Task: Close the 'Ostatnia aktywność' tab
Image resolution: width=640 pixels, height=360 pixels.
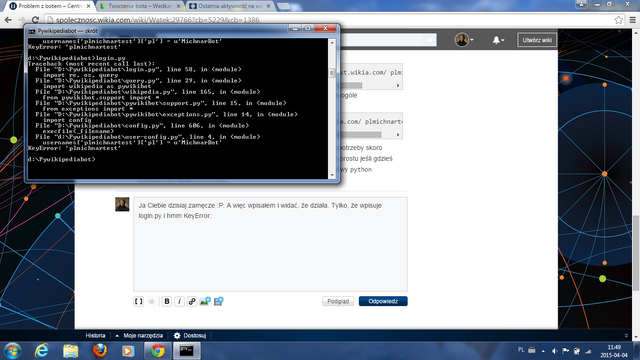Action: coord(269,6)
